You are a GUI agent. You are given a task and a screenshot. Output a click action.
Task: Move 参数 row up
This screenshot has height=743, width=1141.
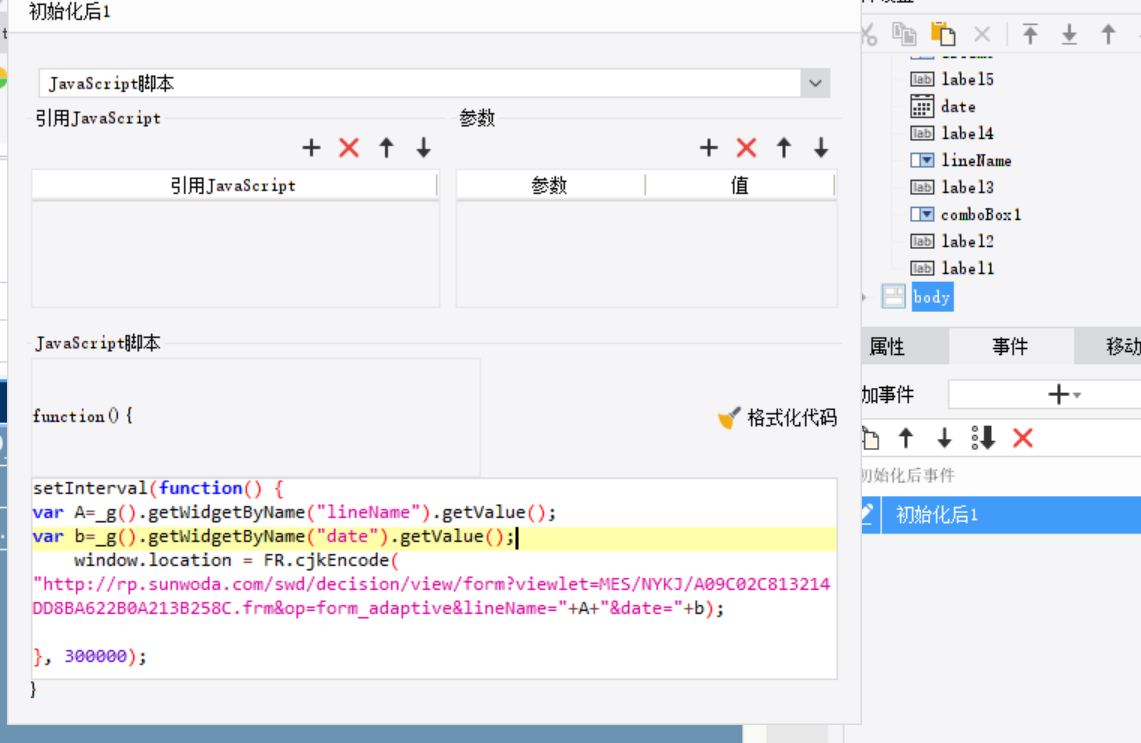pyautogui.click(x=784, y=148)
